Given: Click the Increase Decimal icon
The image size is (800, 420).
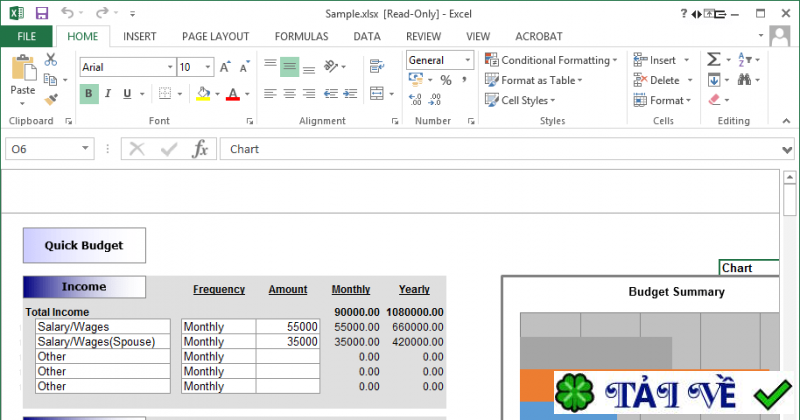Looking at the screenshot, I should 415,100.
